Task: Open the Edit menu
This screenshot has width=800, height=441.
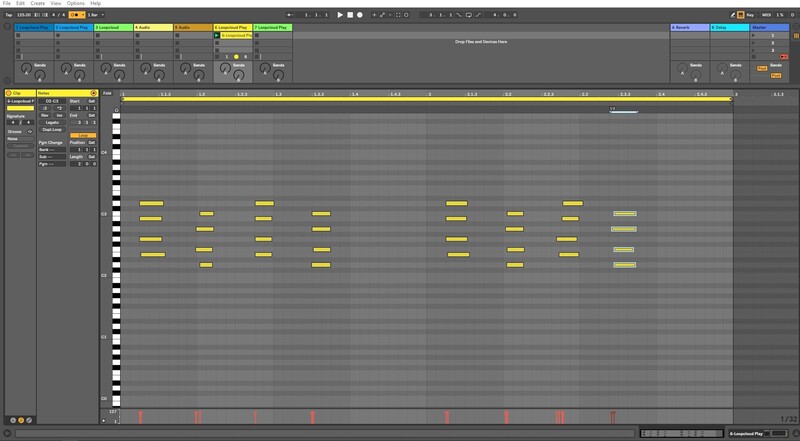Action: pos(20,3)
